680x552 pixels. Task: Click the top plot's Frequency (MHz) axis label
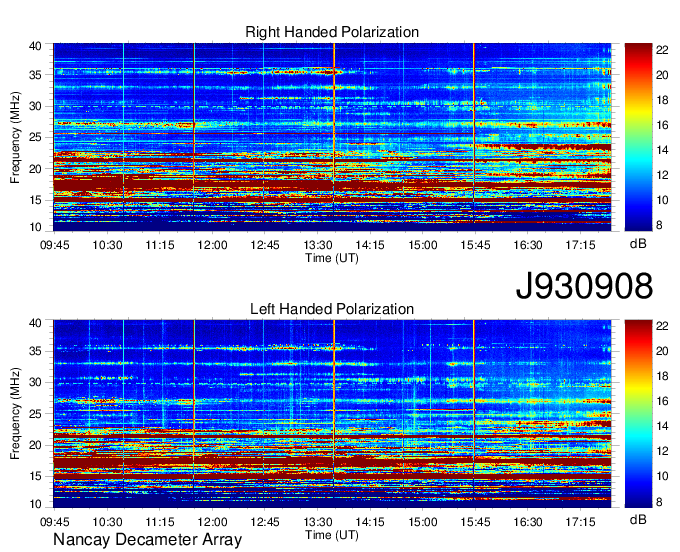click(15, 137)
